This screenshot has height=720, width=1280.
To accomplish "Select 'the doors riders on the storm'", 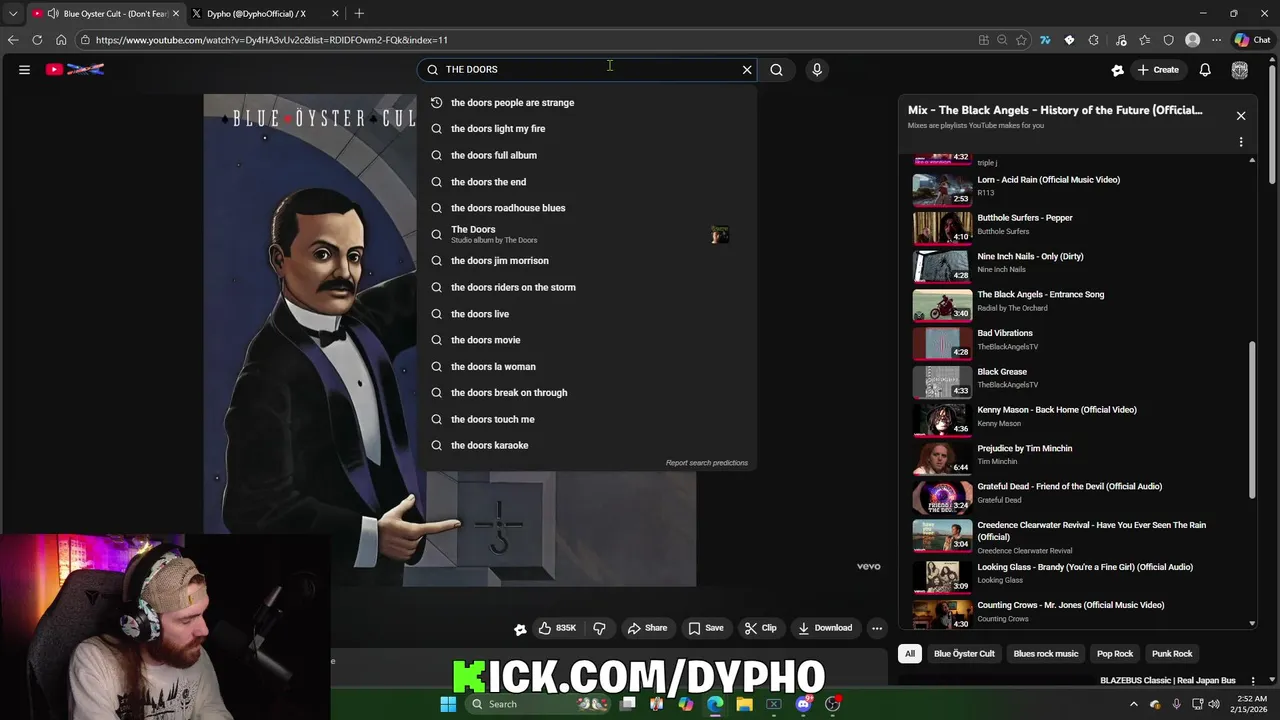I will 587,287.
